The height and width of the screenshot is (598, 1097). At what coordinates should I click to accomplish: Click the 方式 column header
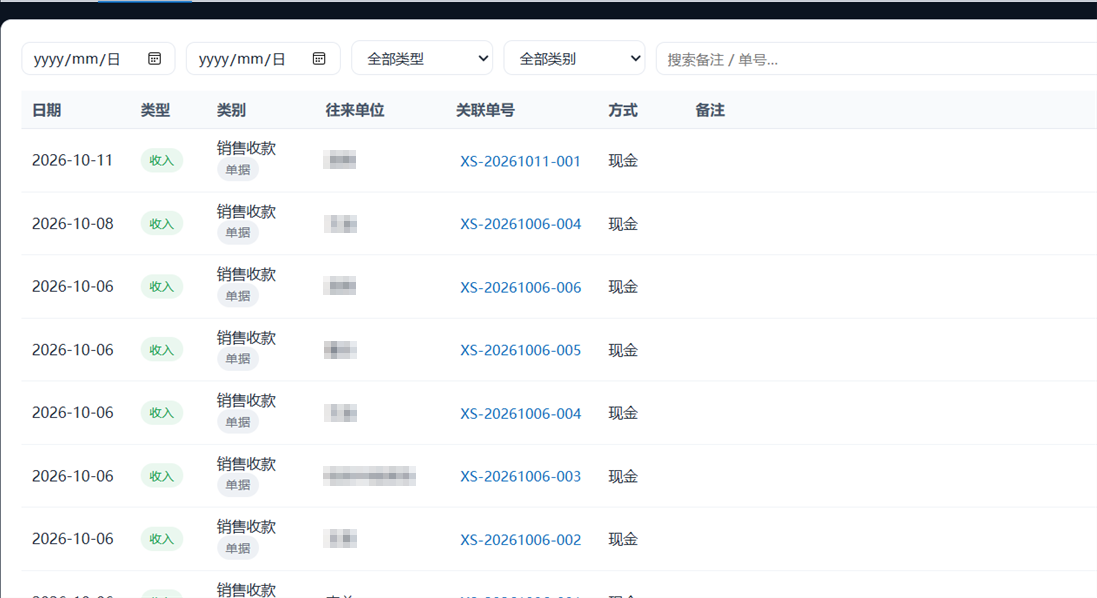coord(623,110)
